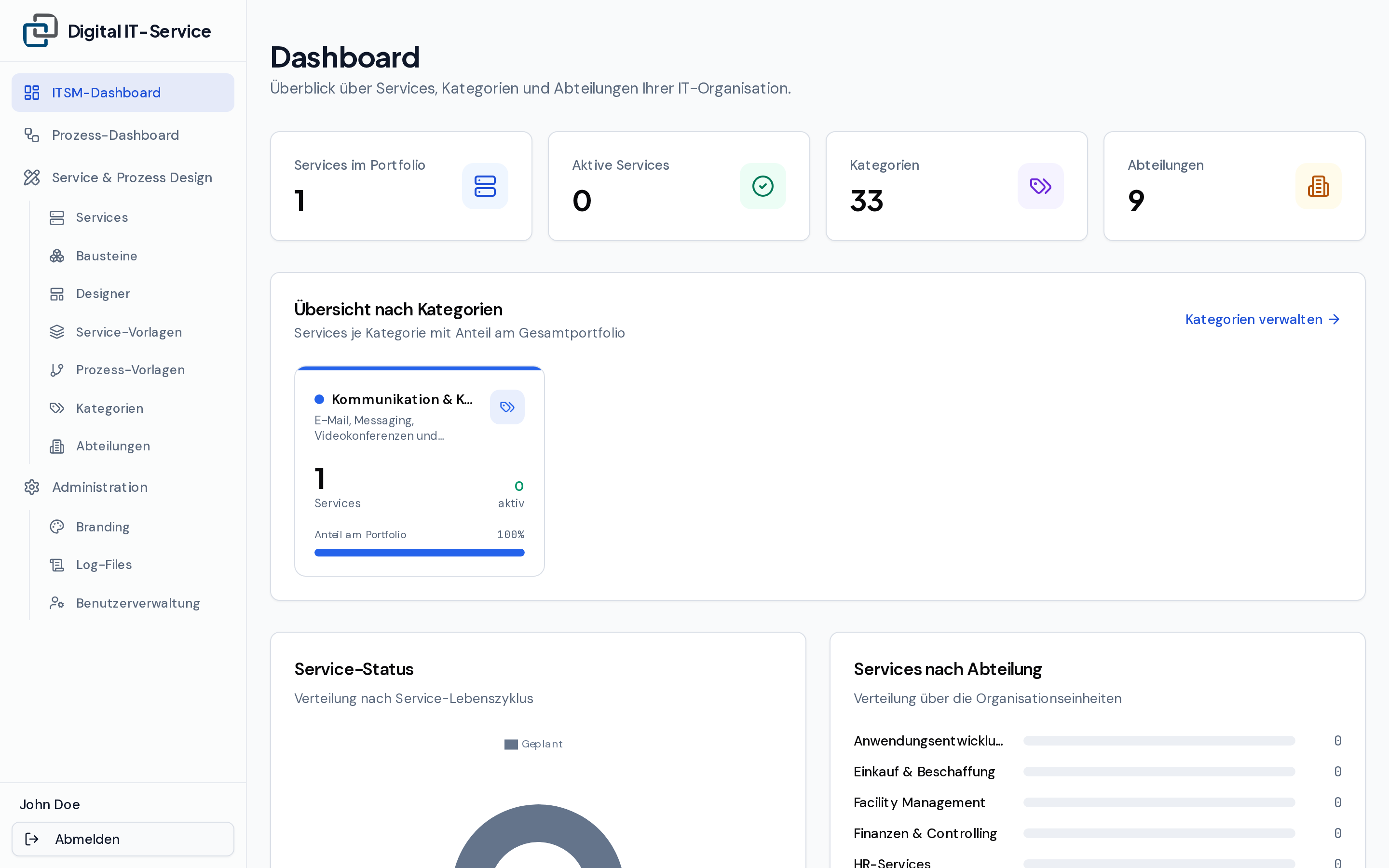This screenshot has width=1389, height=868.
Task: Click the Services nach Abteilung heading
Action: point(948,669)
